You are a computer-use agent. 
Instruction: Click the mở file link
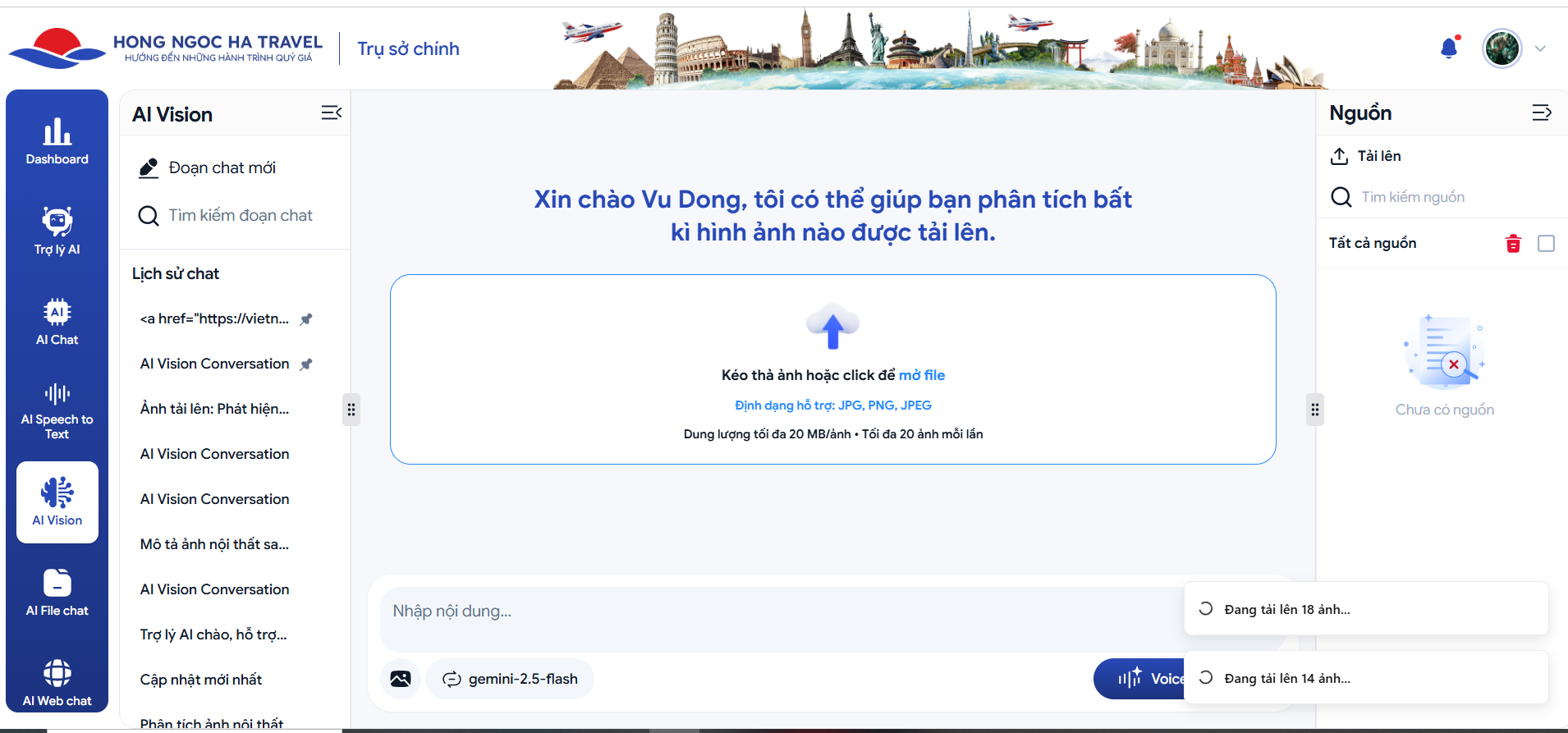pyautogui.click(x=921, y=375)
